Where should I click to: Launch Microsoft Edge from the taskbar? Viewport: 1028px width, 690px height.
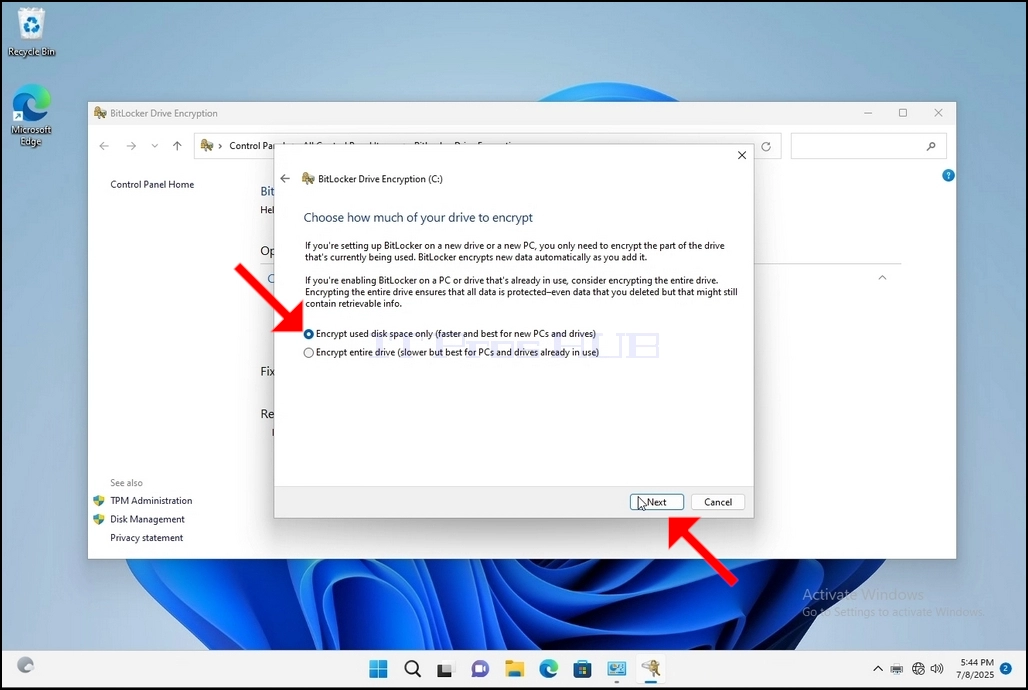[548, 668]
